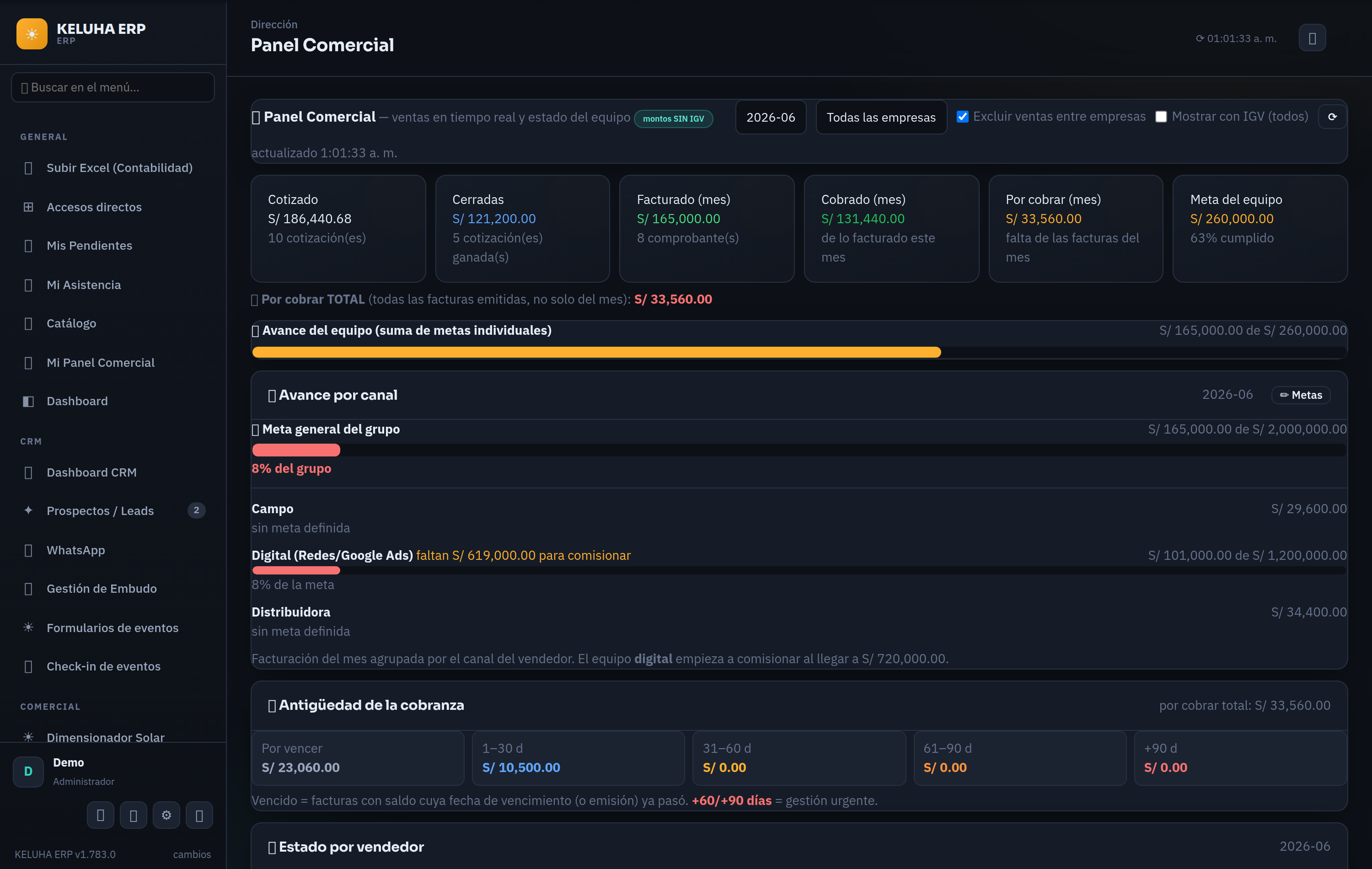Click 'por cobrar total: S/ 33,560.00' text

click(x=1244, y=705)
